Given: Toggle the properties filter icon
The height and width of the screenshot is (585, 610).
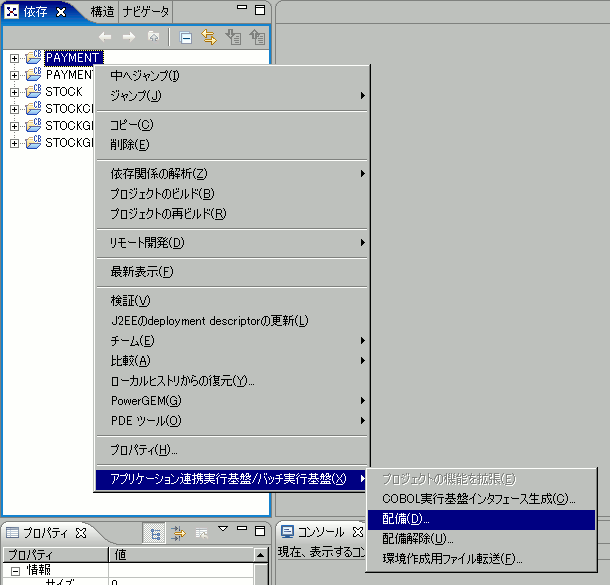Looking at the screenshot, I should point(178,533).
